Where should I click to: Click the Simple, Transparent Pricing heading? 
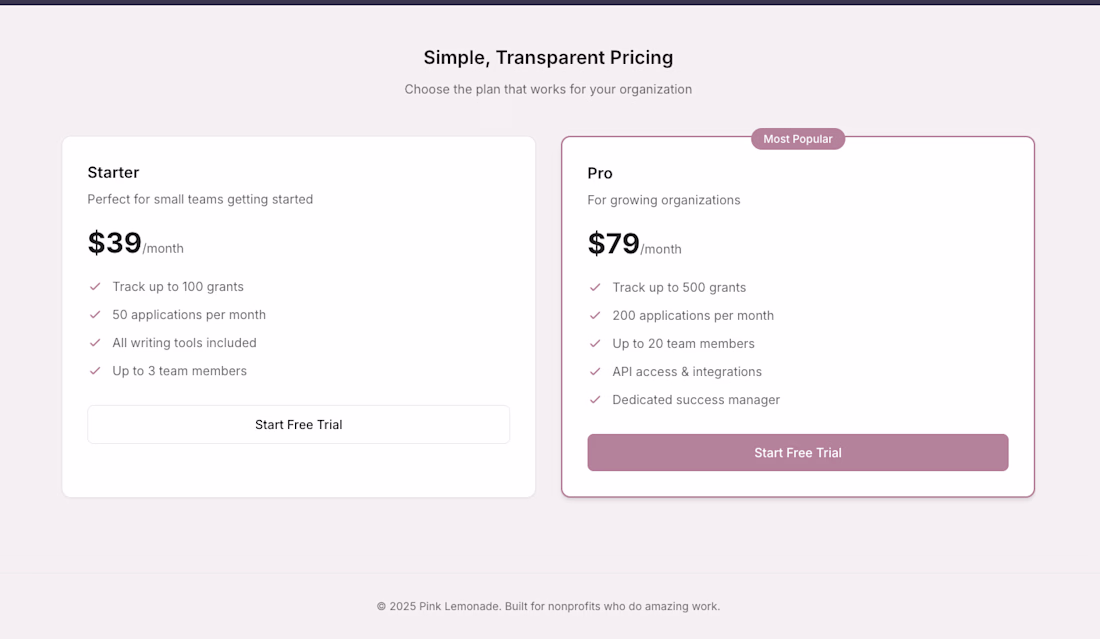coord(548,58)
